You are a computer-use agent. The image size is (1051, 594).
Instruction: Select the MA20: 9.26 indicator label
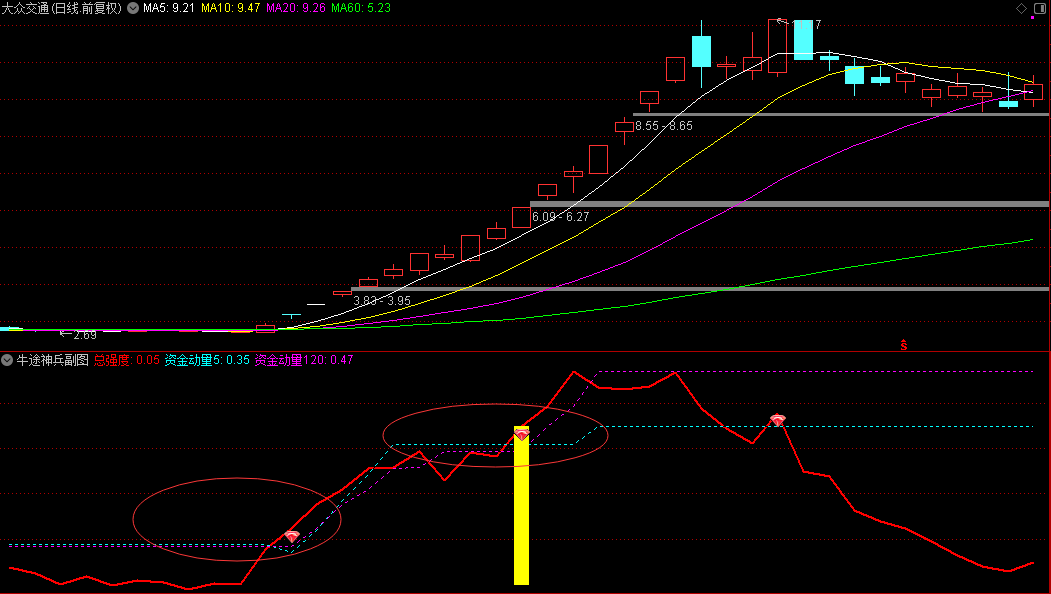click(x=296, y=8)
